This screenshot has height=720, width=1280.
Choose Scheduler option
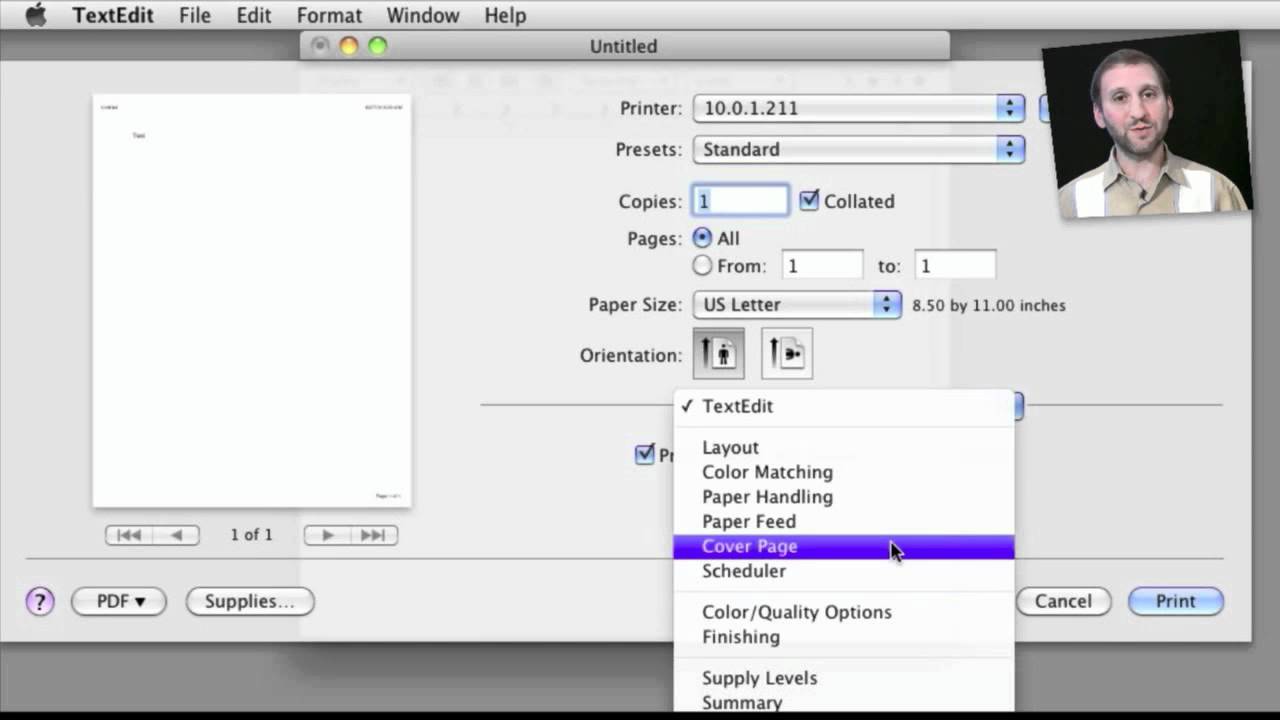coord(844,571)
